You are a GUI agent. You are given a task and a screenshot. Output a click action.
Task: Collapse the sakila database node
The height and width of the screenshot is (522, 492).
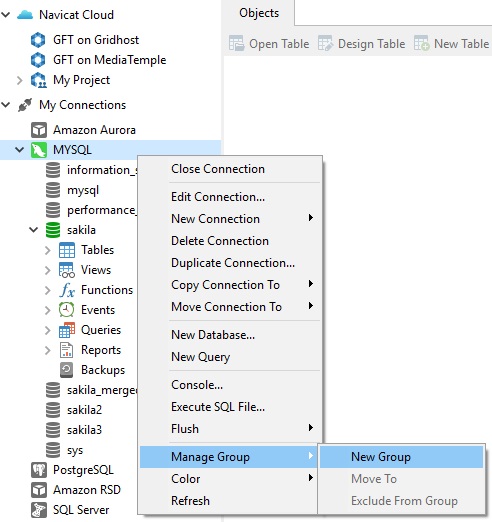coord(34,230)
